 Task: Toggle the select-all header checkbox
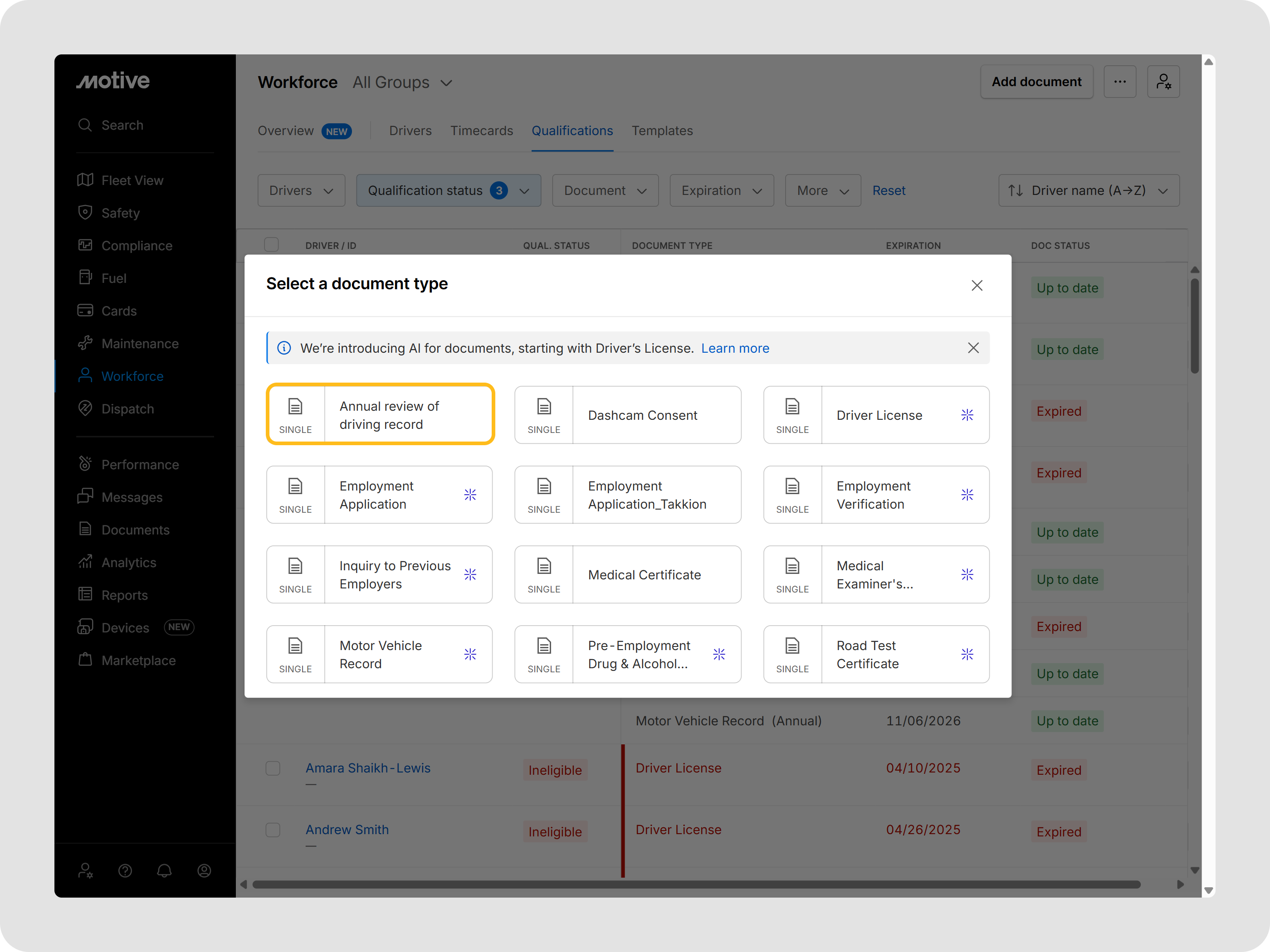tap(272, 245)
